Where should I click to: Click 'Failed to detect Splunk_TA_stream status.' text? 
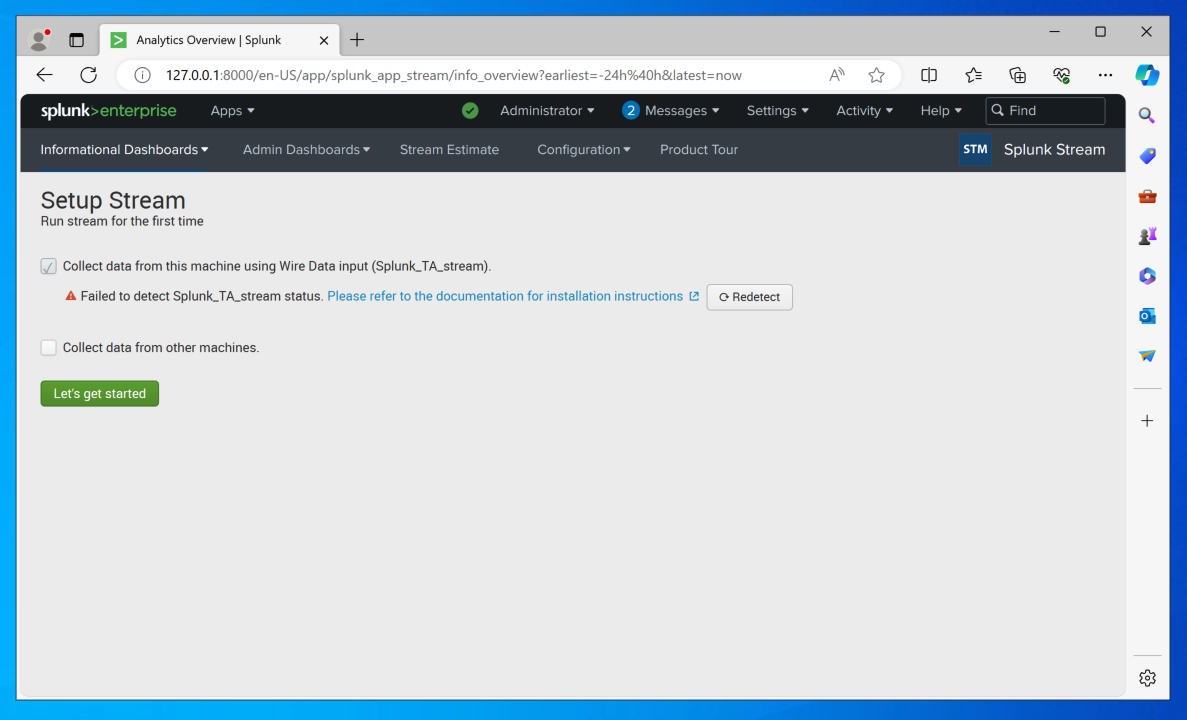pos(201,296)
